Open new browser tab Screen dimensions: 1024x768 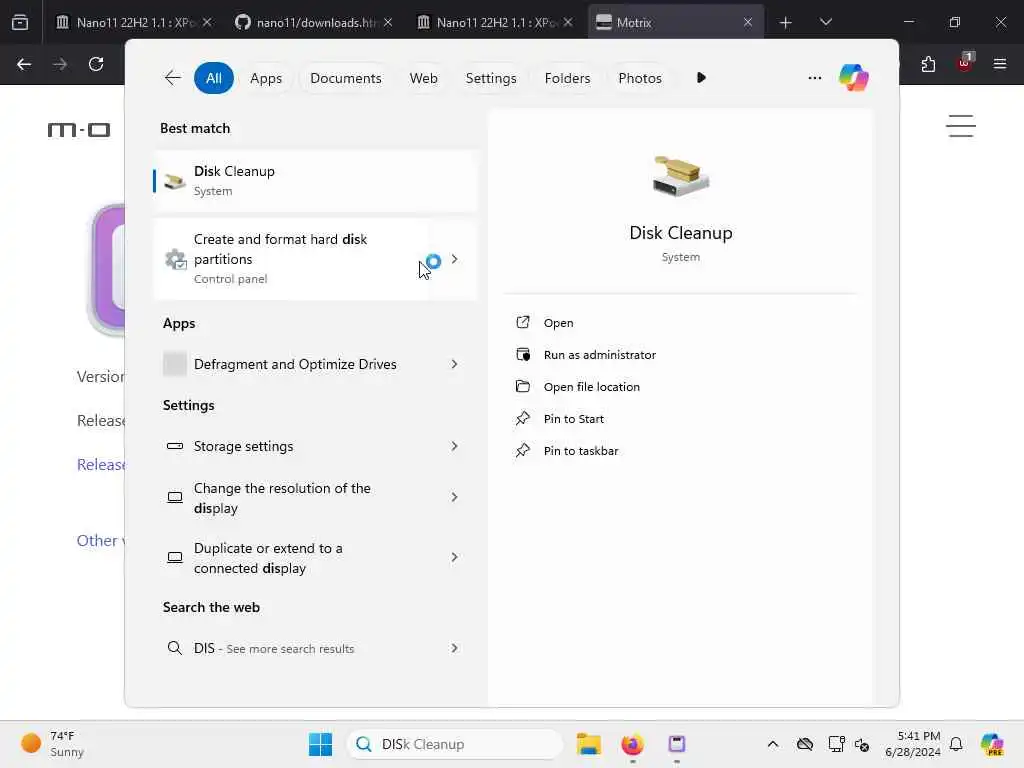[x=786, y=23]
